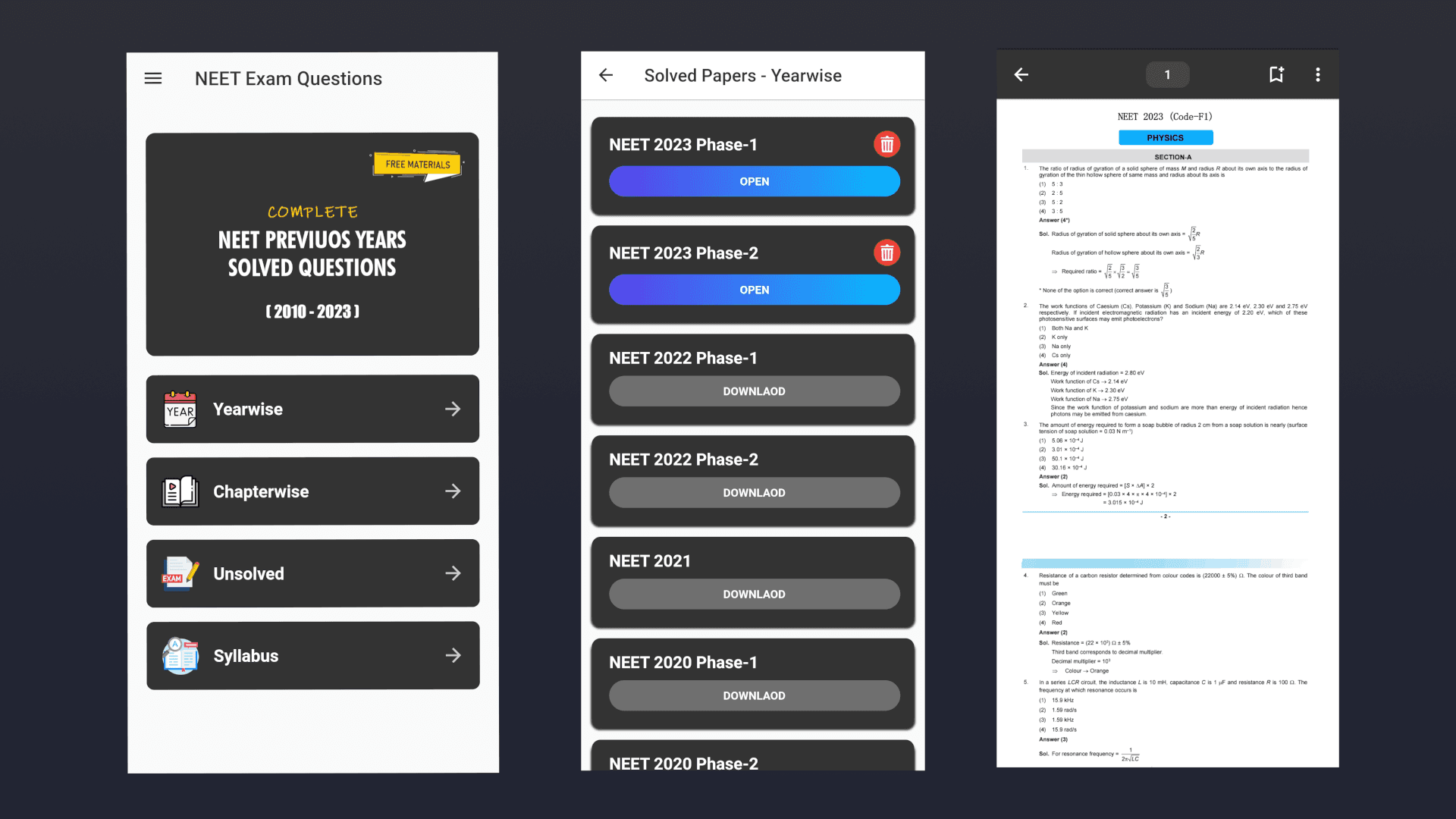
Task: Bookmark the current PDF page
Action: pyautogui.click(x=1276, y=74)
